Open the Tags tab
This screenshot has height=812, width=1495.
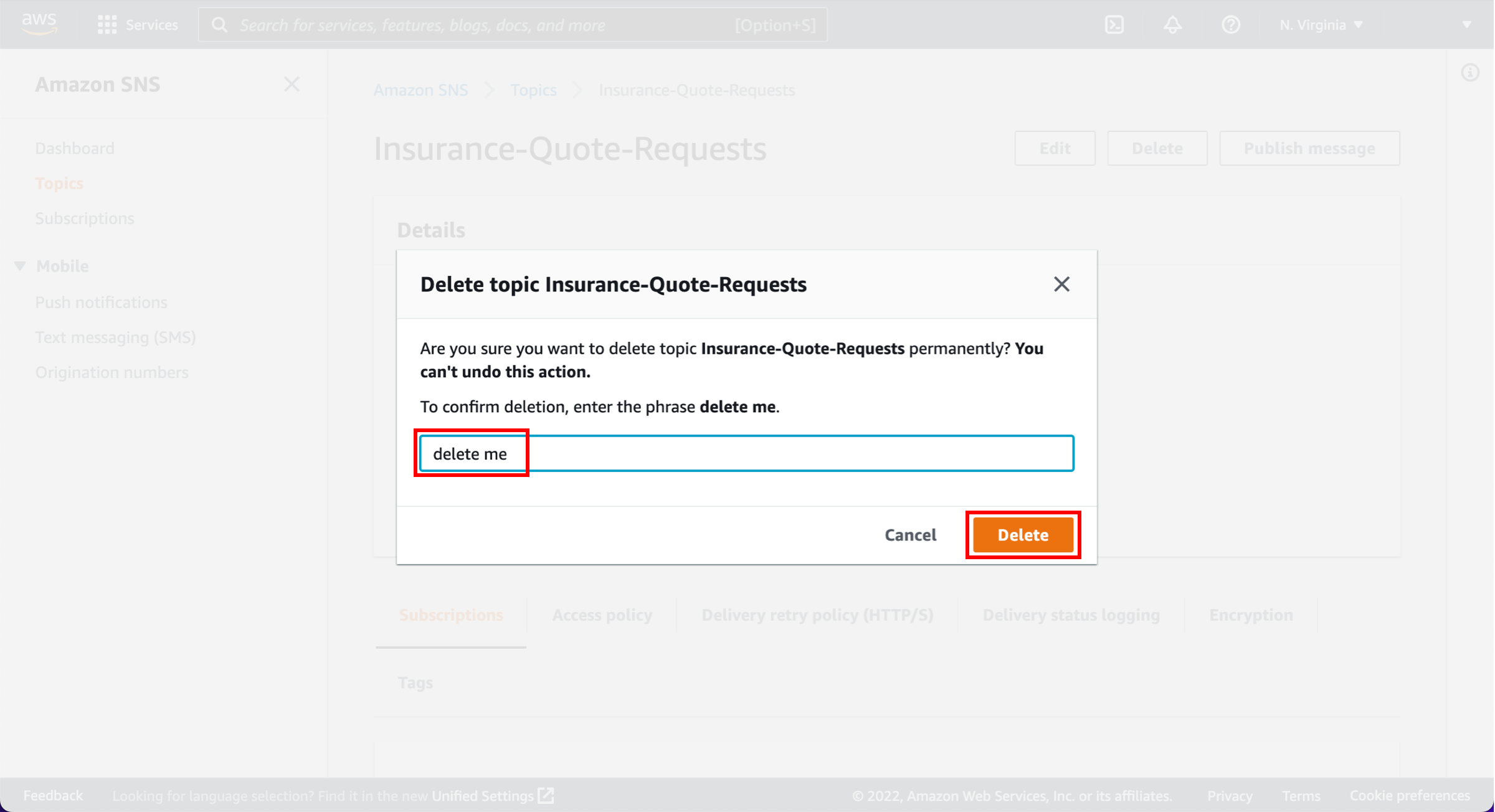(x=415, y=682)
